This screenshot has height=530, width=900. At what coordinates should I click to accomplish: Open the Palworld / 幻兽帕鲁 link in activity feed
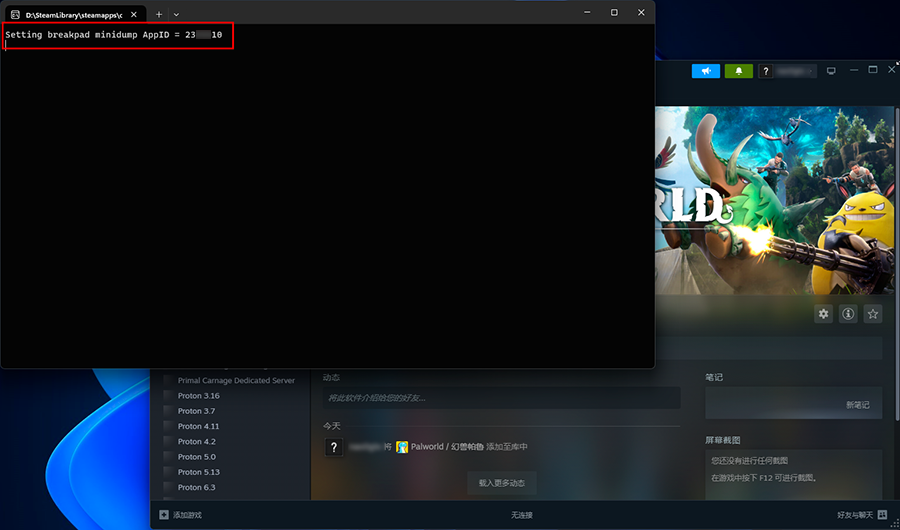[x=447, y=447]
